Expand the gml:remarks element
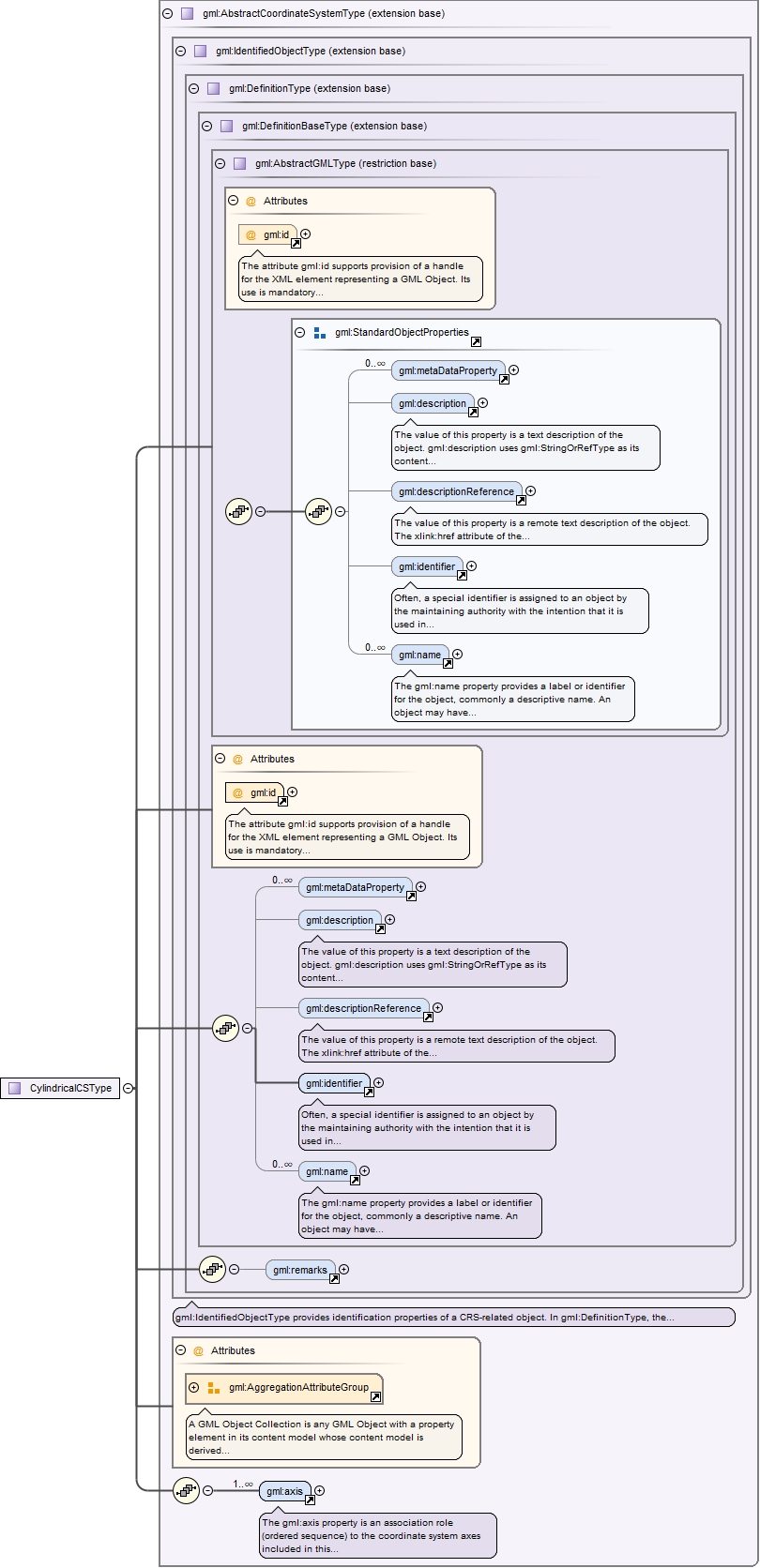The image size is (760, 1568). click(344, 1269)
